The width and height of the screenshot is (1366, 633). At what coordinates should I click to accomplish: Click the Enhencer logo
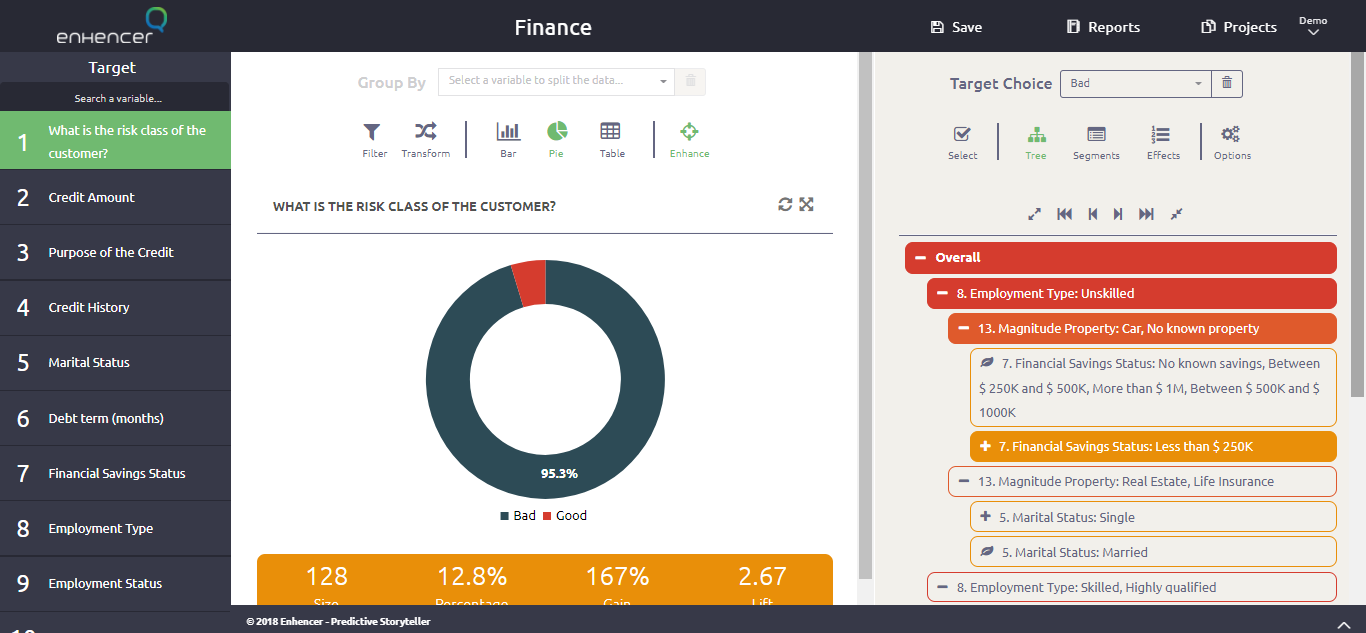[x=111, y=26]
